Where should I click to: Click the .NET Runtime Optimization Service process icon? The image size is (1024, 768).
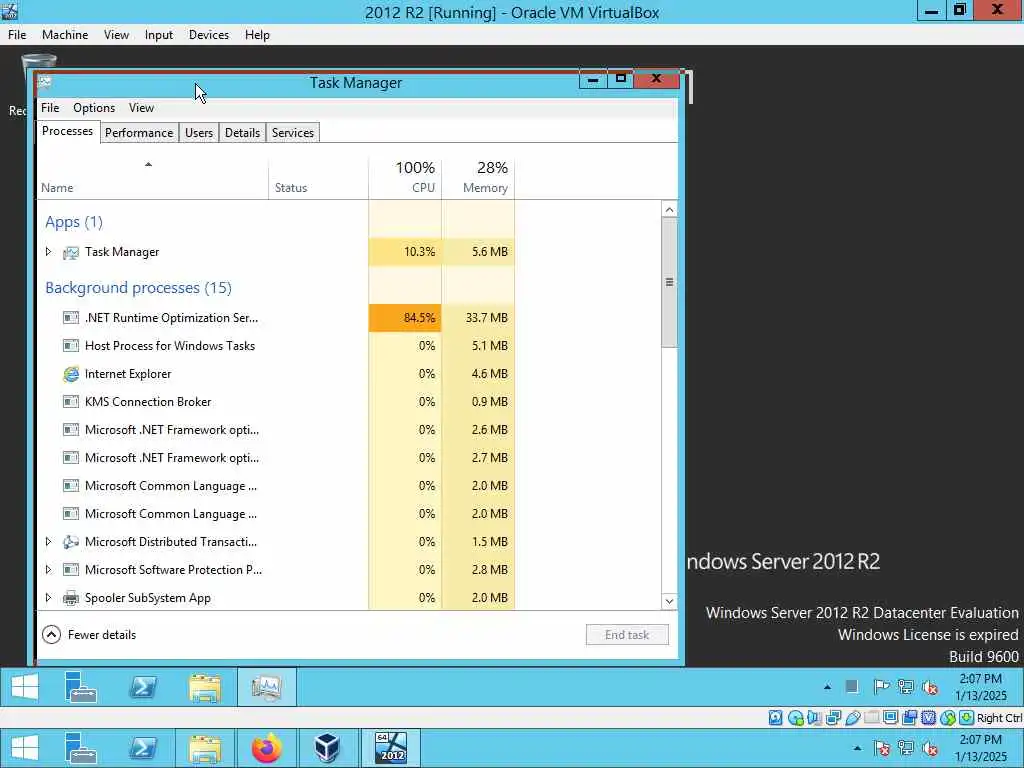[x=71, y=318]
